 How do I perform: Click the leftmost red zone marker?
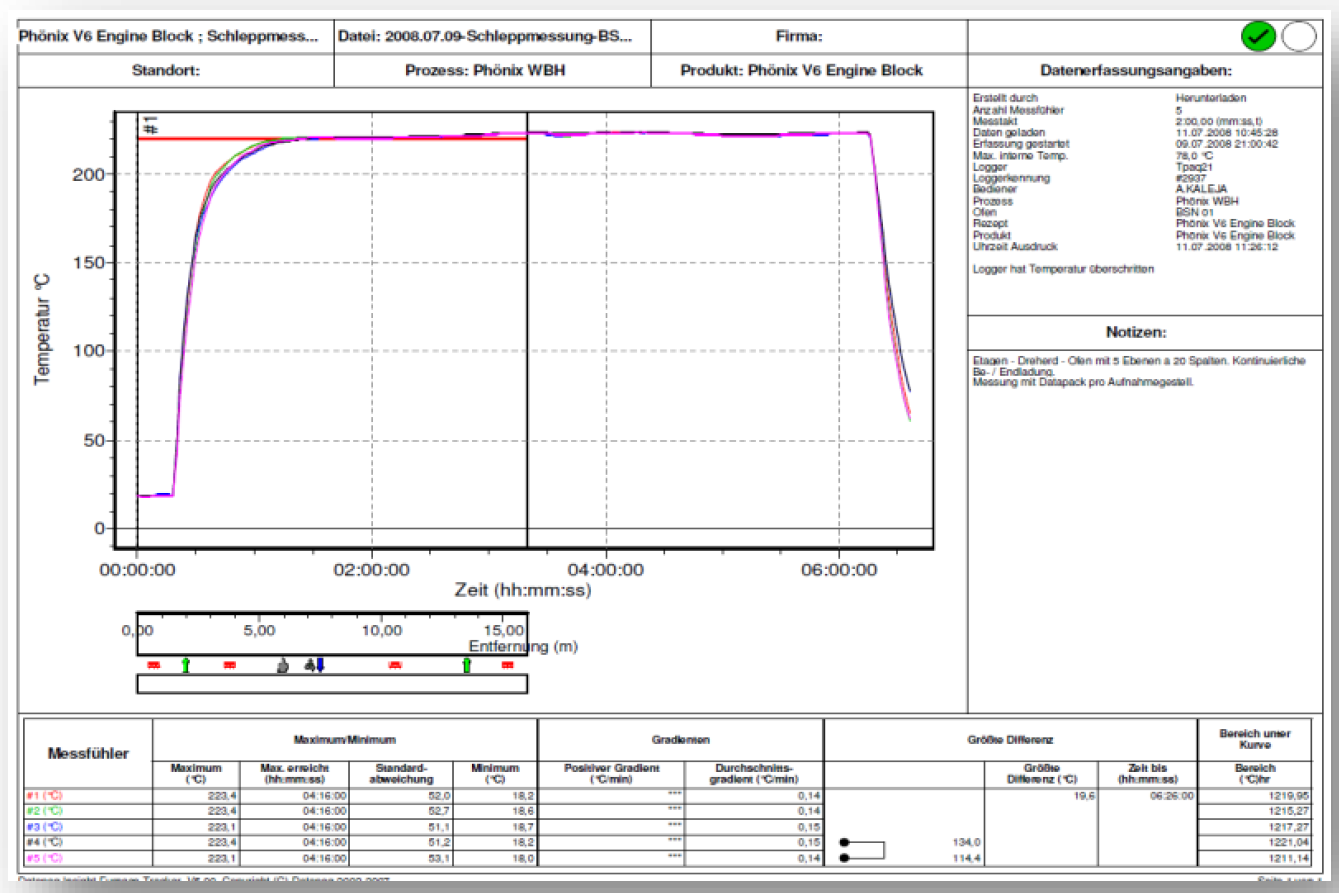click(x=154, y=665)
